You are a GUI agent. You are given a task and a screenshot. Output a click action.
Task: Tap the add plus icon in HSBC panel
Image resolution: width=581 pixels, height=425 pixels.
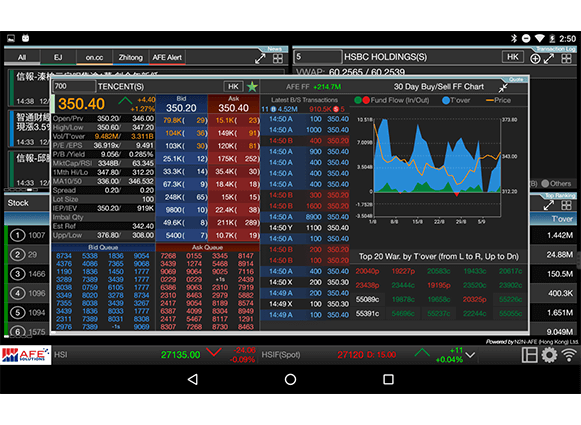tap(535, 59)
